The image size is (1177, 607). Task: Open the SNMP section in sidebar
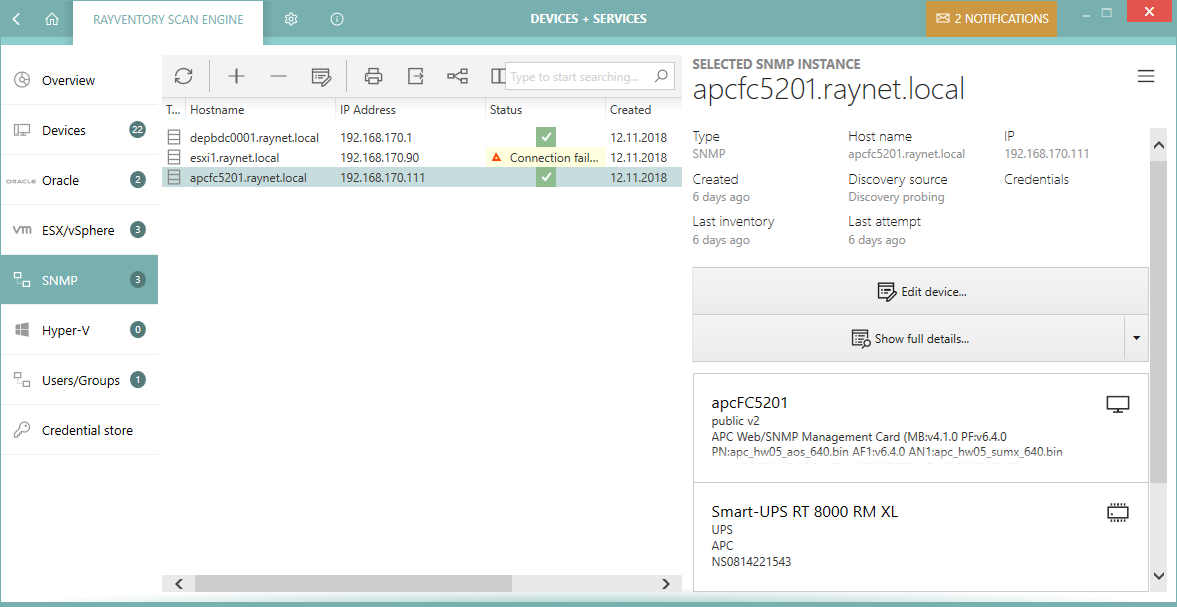tap(79, 281)
